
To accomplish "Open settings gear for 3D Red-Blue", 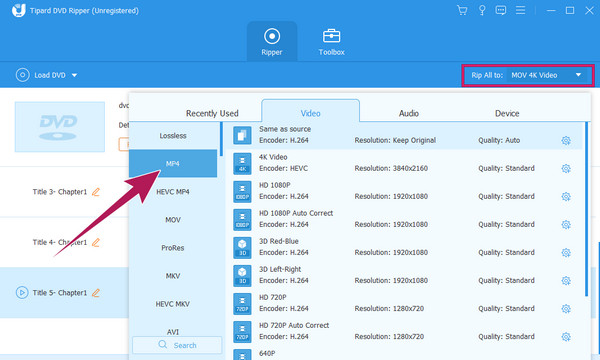I will point(566,252).
